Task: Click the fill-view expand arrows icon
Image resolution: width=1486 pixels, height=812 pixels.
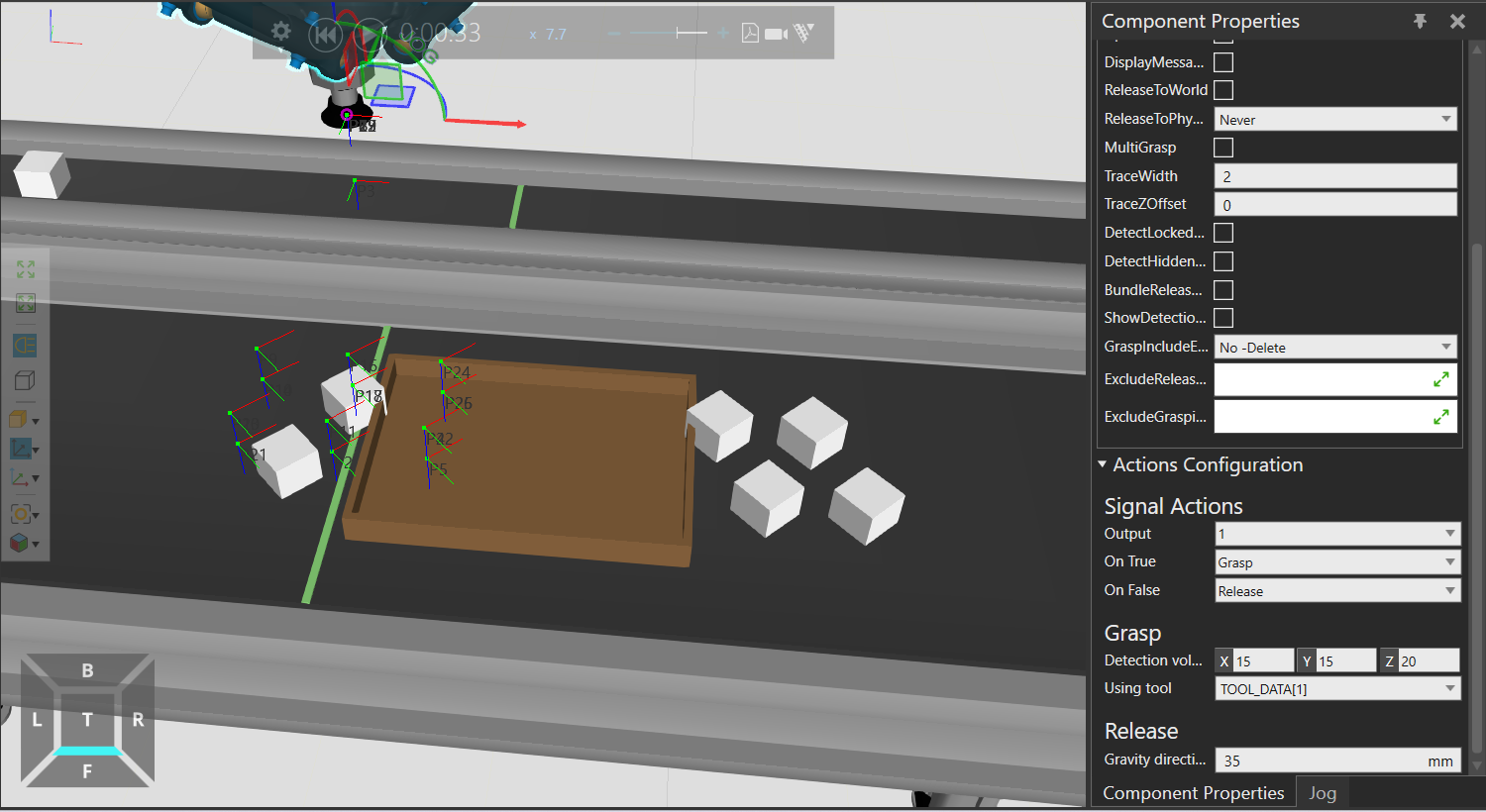Action: pyautogui.click(x=26, y=269)
